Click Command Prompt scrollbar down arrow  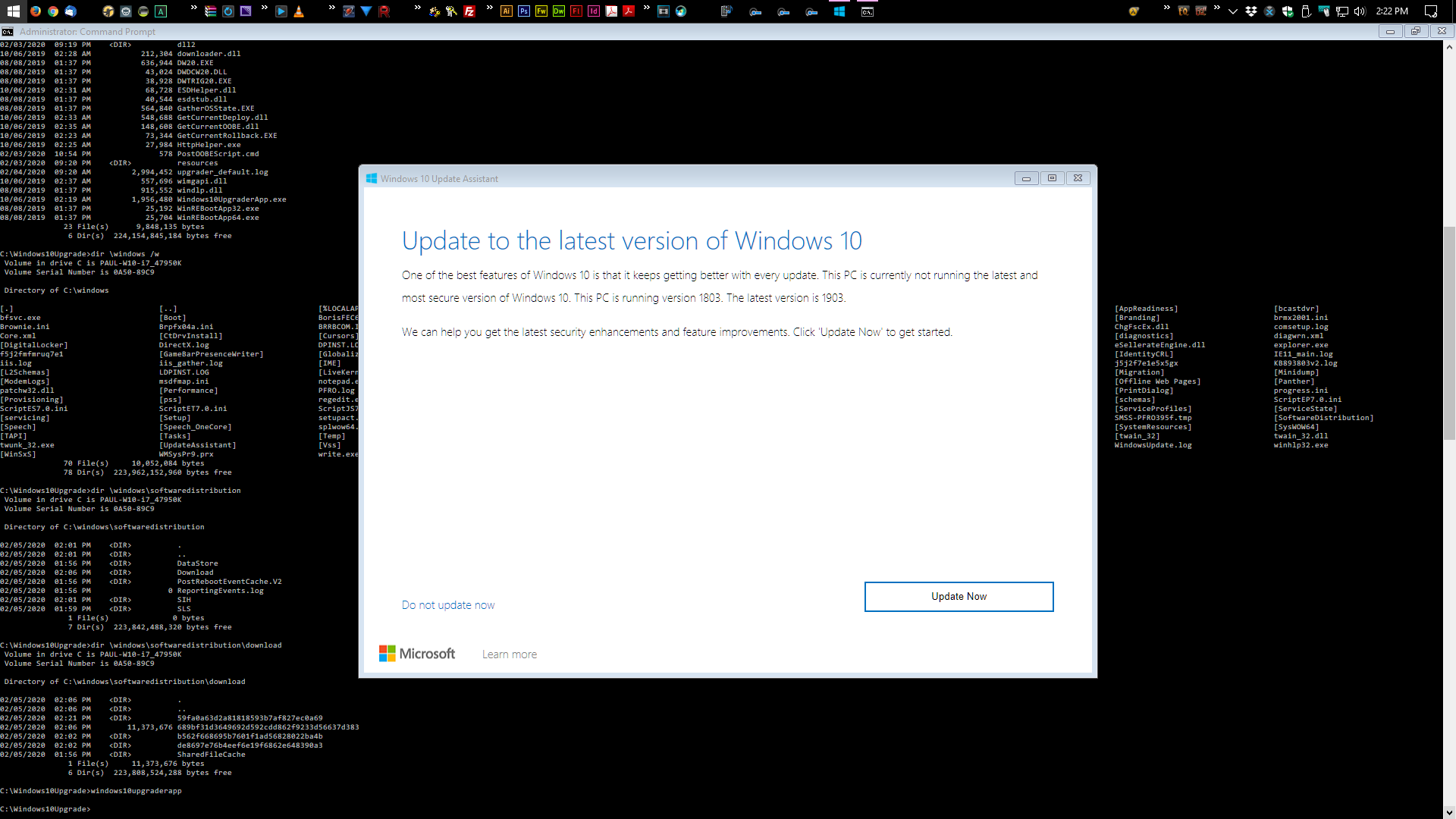click(1449, 812)
